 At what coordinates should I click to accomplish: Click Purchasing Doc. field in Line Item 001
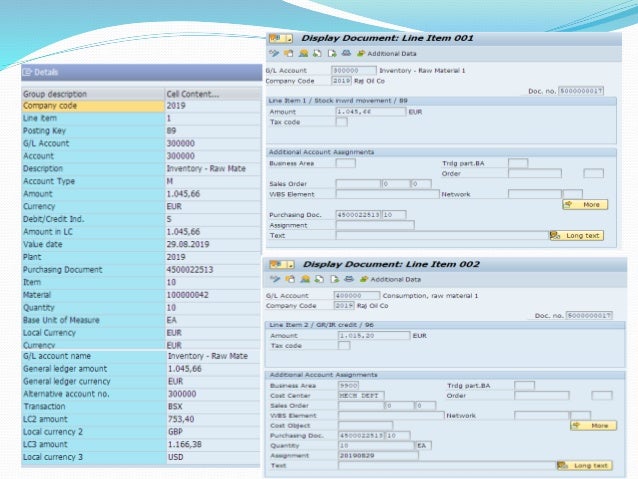click(357, 213)
